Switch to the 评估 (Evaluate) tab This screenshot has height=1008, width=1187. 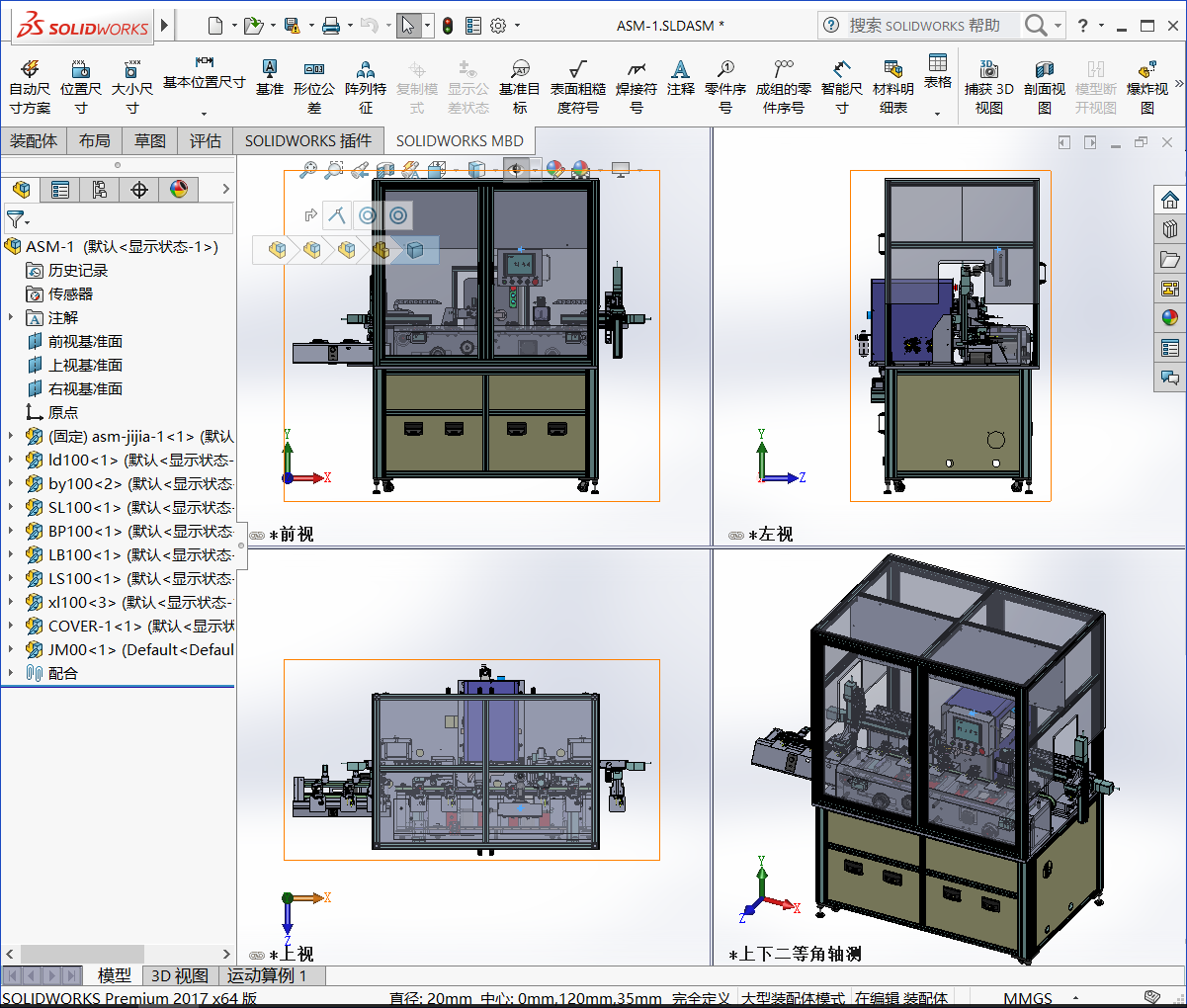[206, 140]
